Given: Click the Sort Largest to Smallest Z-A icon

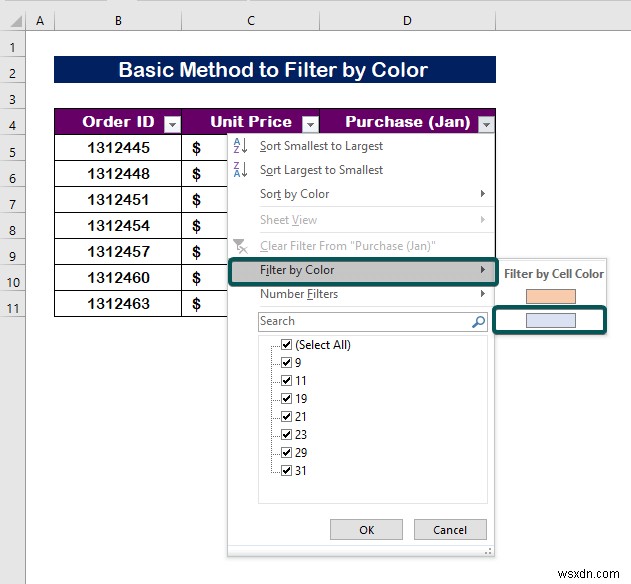Looking at the screenshot, I should coord(240,169).
